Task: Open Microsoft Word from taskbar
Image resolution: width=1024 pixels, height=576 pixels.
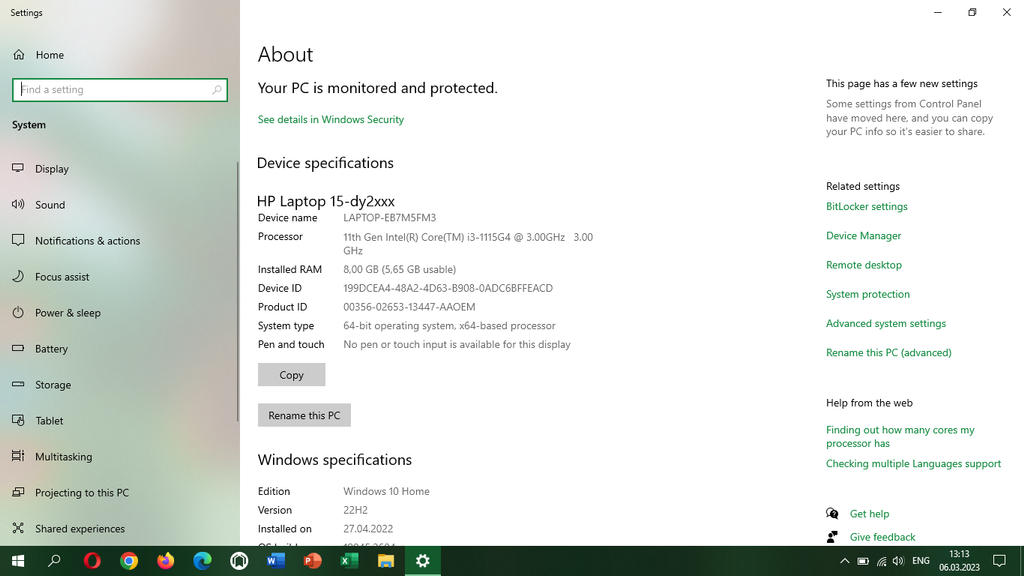Action: [x=276, y=561]
